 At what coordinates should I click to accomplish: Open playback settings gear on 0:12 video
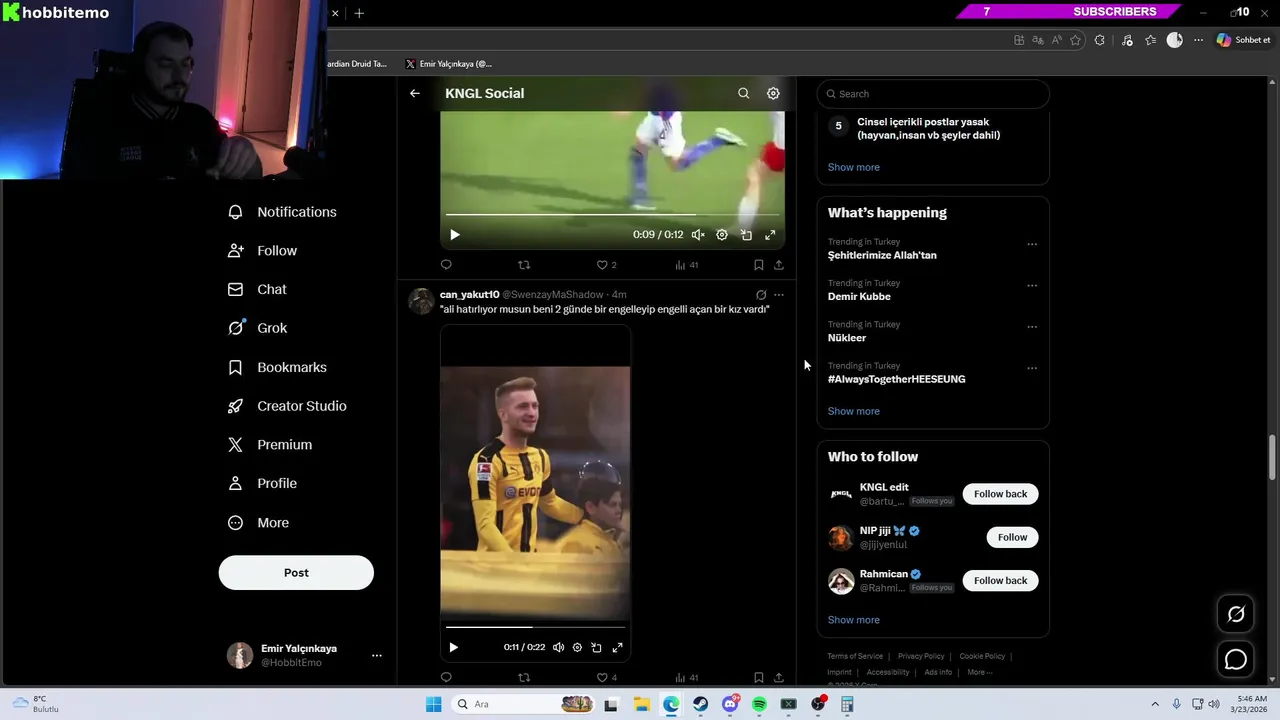pyautogui.click(x=722, y=235)
